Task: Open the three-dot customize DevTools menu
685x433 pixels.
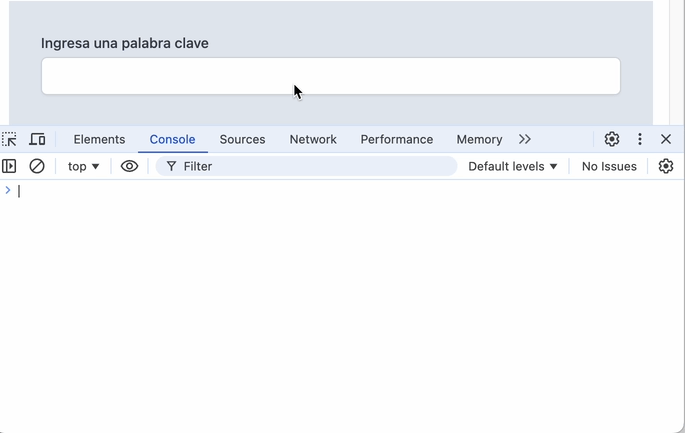Action: tap(640, 139)
